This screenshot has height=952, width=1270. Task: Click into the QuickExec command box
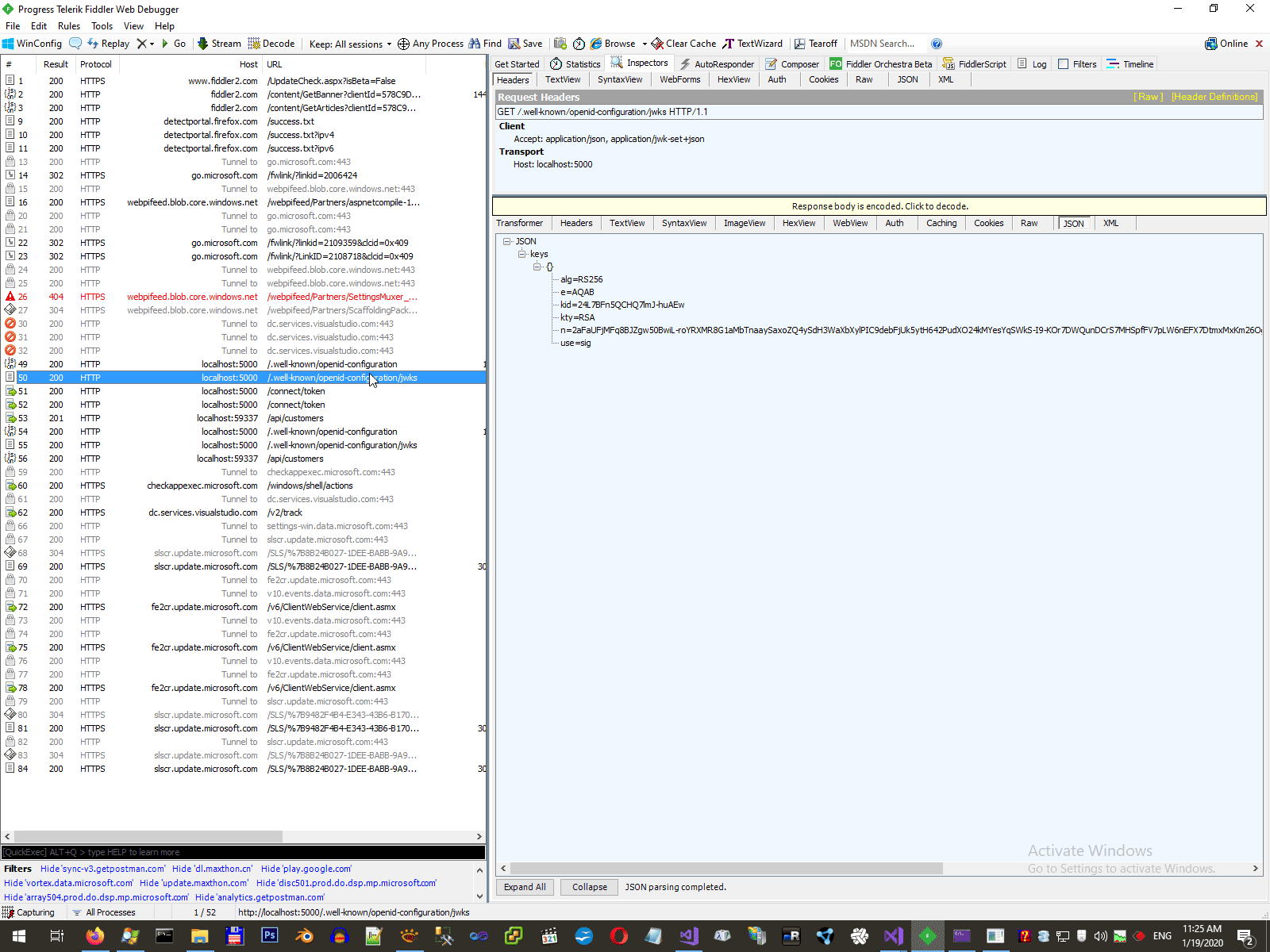[243, 852]
